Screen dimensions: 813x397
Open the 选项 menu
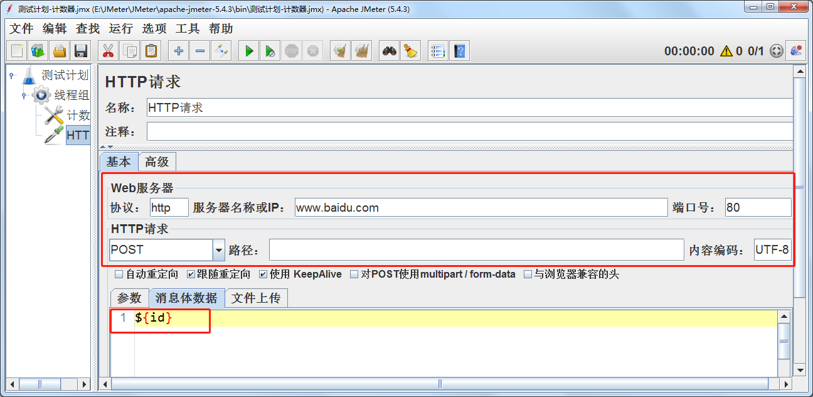pos(155,29)
